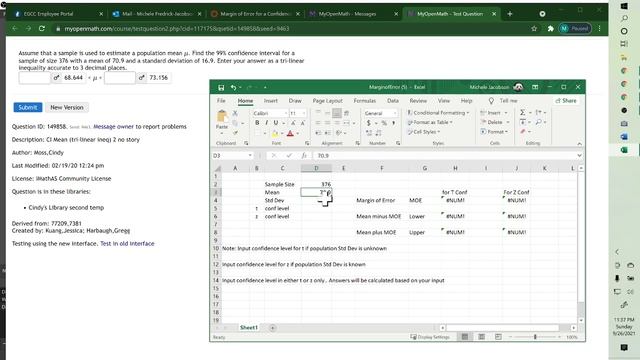Click the Name Box showing D3

[232, 156]
